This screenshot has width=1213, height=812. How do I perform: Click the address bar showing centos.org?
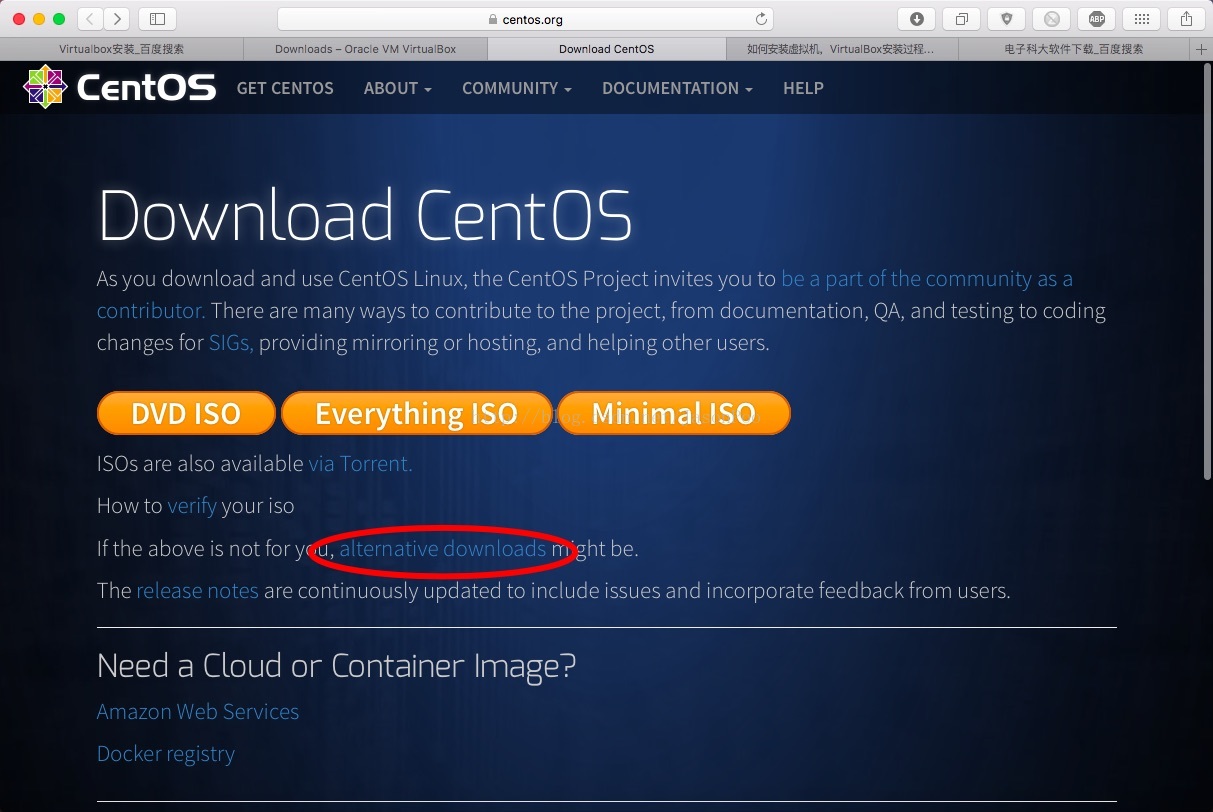coord(525,19)
